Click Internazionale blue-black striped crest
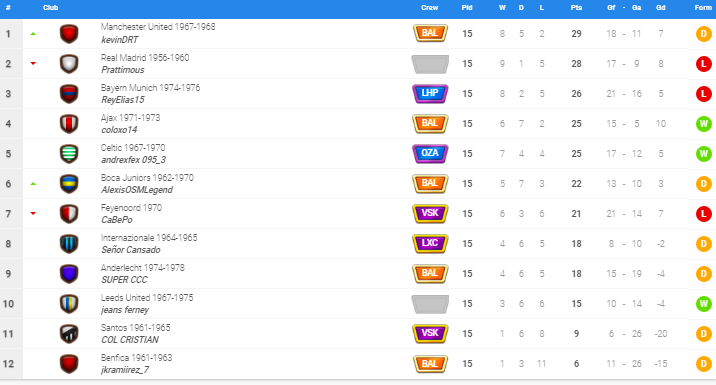Viewport: 716px width, 385px height. tap(69, 244)
